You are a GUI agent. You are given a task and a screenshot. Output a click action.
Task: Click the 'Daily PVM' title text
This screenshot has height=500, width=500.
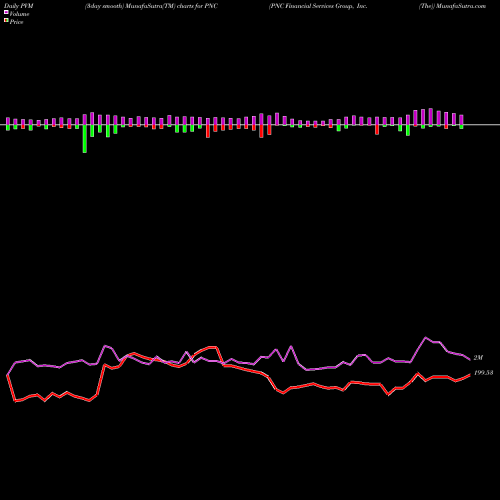pos(19,6)
